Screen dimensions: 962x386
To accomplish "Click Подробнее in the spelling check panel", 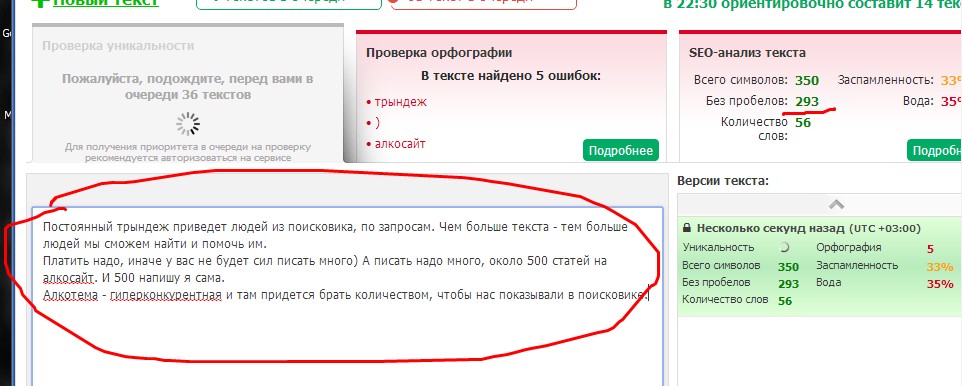I will coord(620,150).
